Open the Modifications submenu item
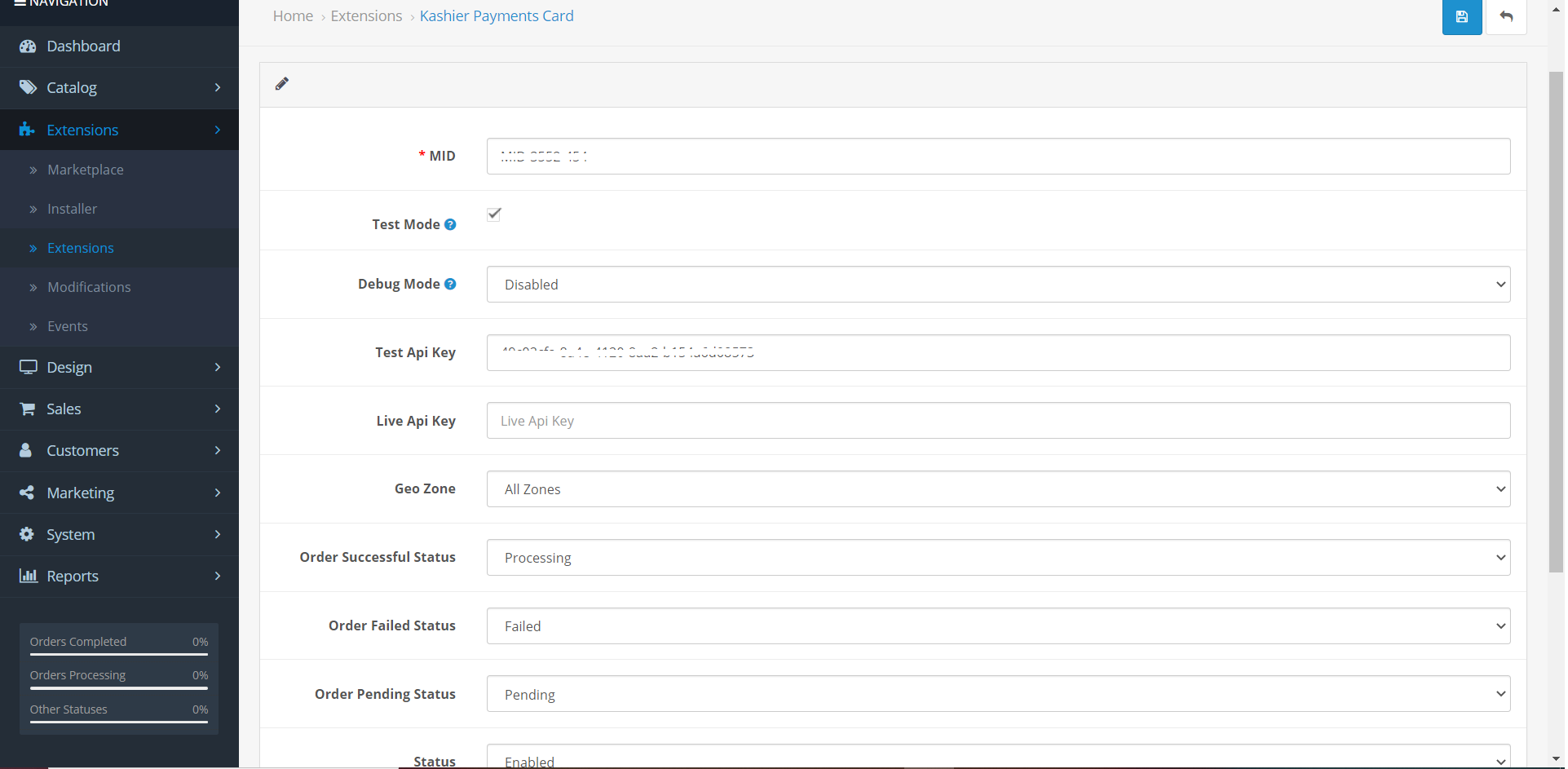The width and height of the screenshot is (1568, 769). (119, 287)
